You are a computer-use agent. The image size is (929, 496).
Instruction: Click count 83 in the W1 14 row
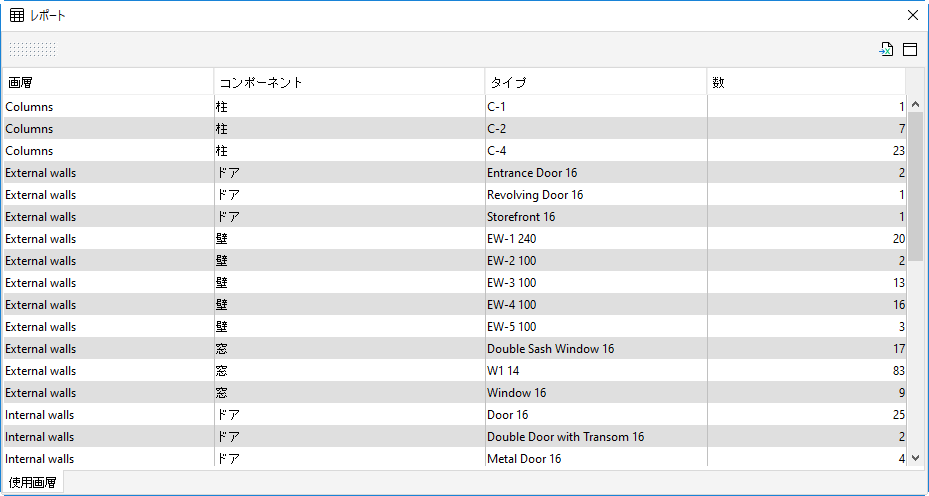coord(806,370)
